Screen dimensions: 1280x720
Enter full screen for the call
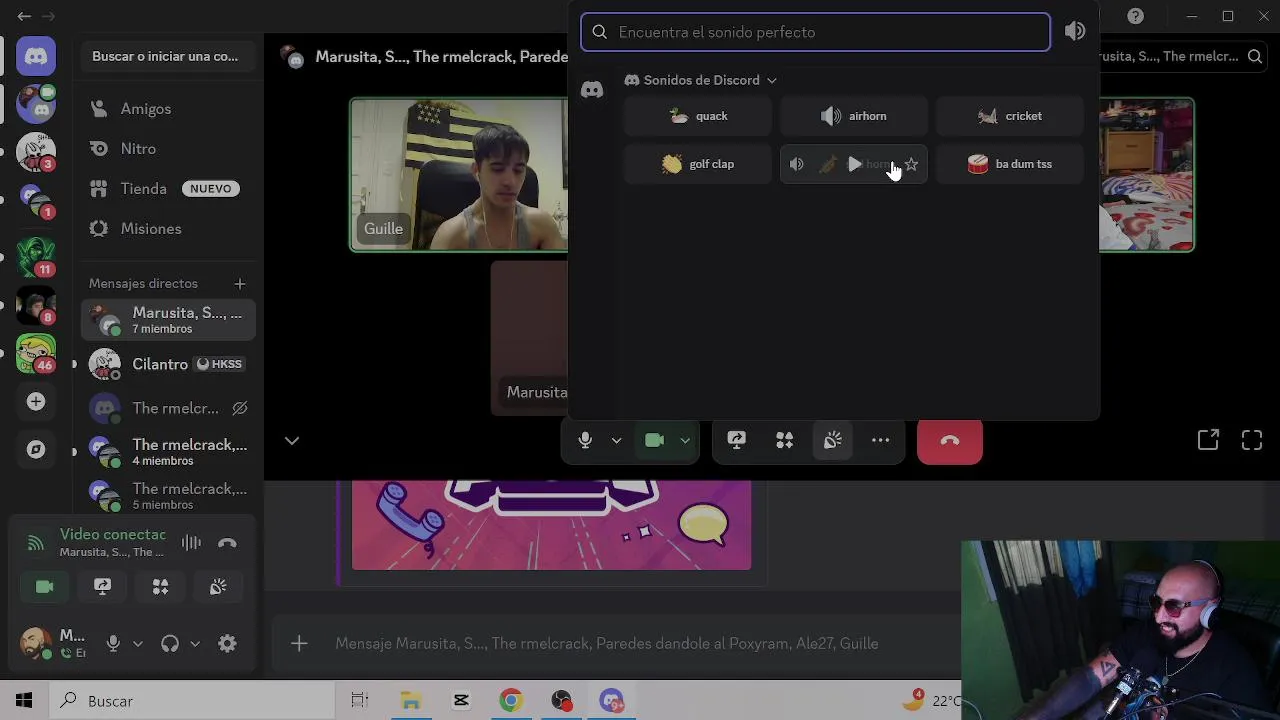1252,440
